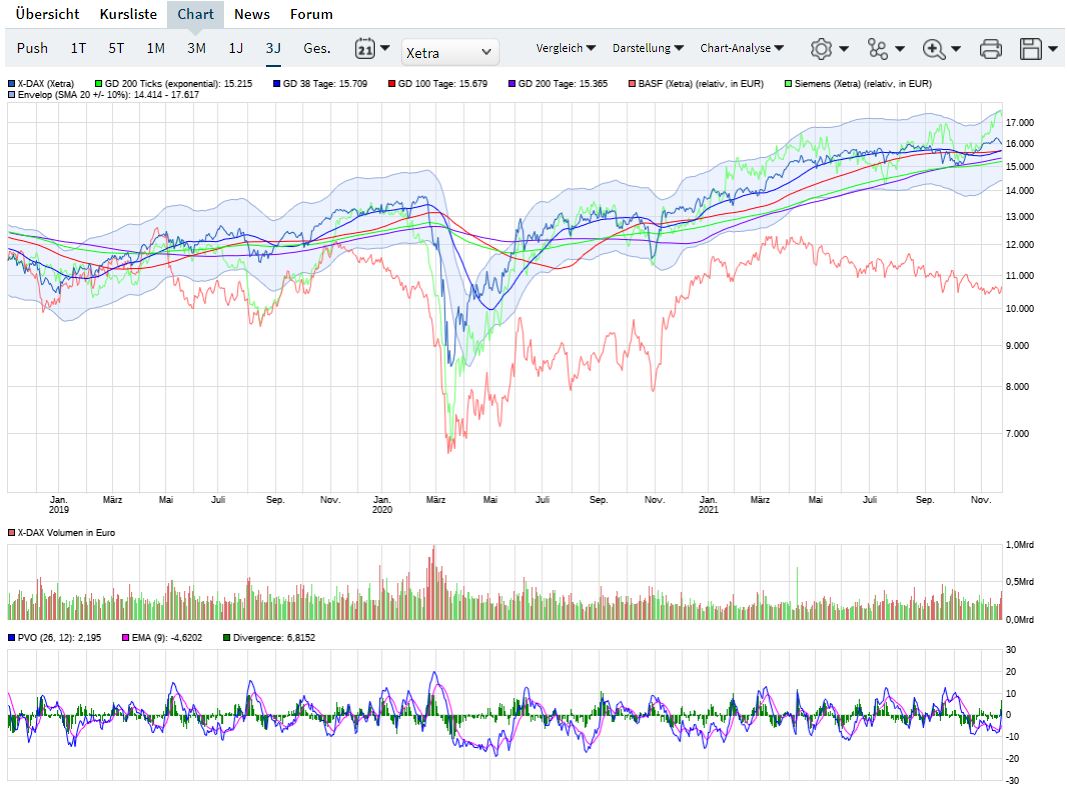The height and width of the screenshot is (793, 1067).
Task: Open the calendar date picker icon
Action: click(x=365, y=48)
